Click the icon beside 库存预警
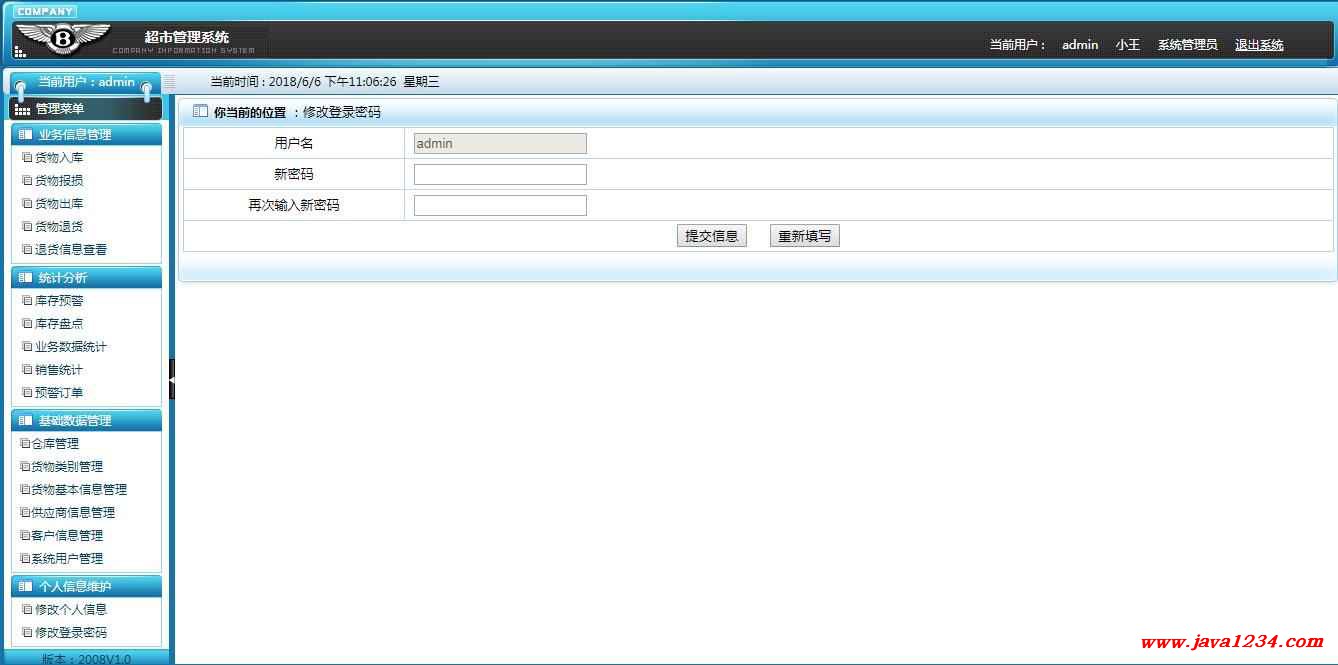 pos(27,300)
